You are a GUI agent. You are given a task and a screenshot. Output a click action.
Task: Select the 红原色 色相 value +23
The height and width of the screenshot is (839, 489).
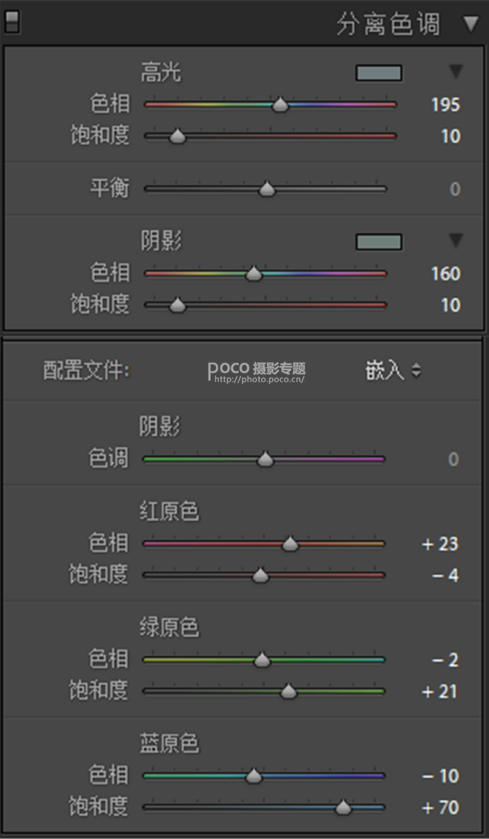click(440, 544)
